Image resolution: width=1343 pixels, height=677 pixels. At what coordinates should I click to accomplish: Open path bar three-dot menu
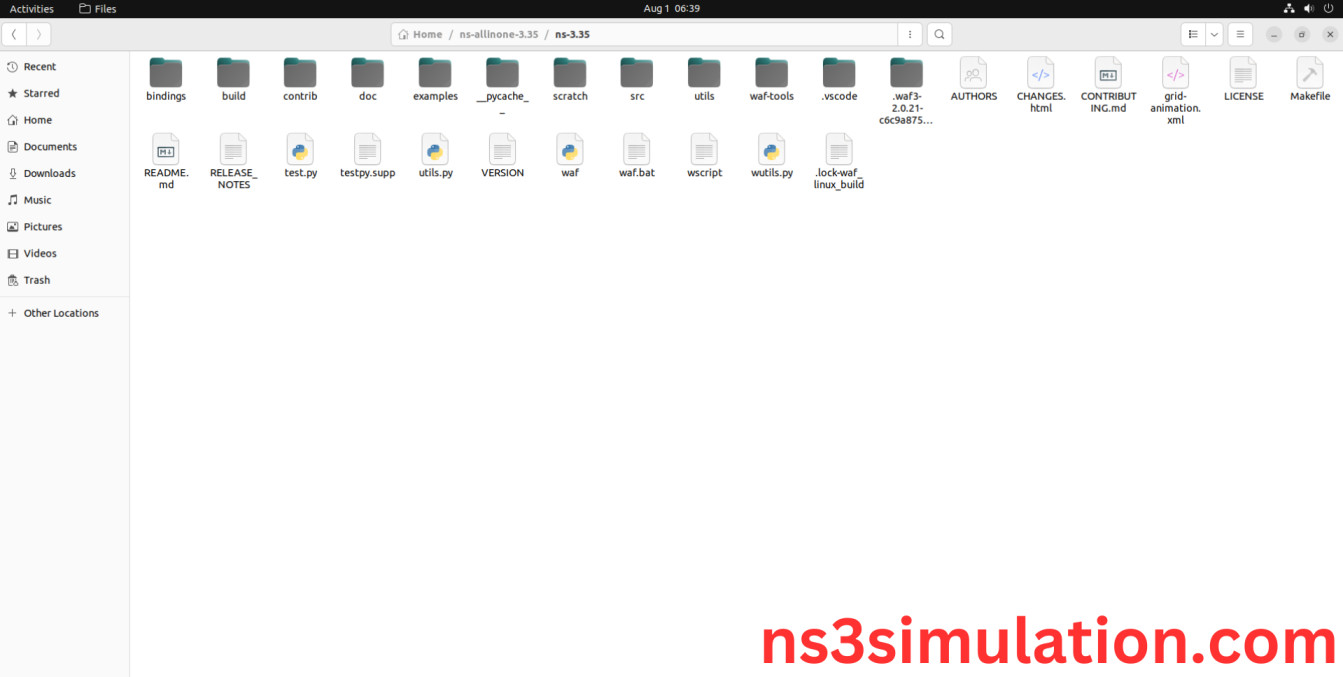[x=909, y=34]
